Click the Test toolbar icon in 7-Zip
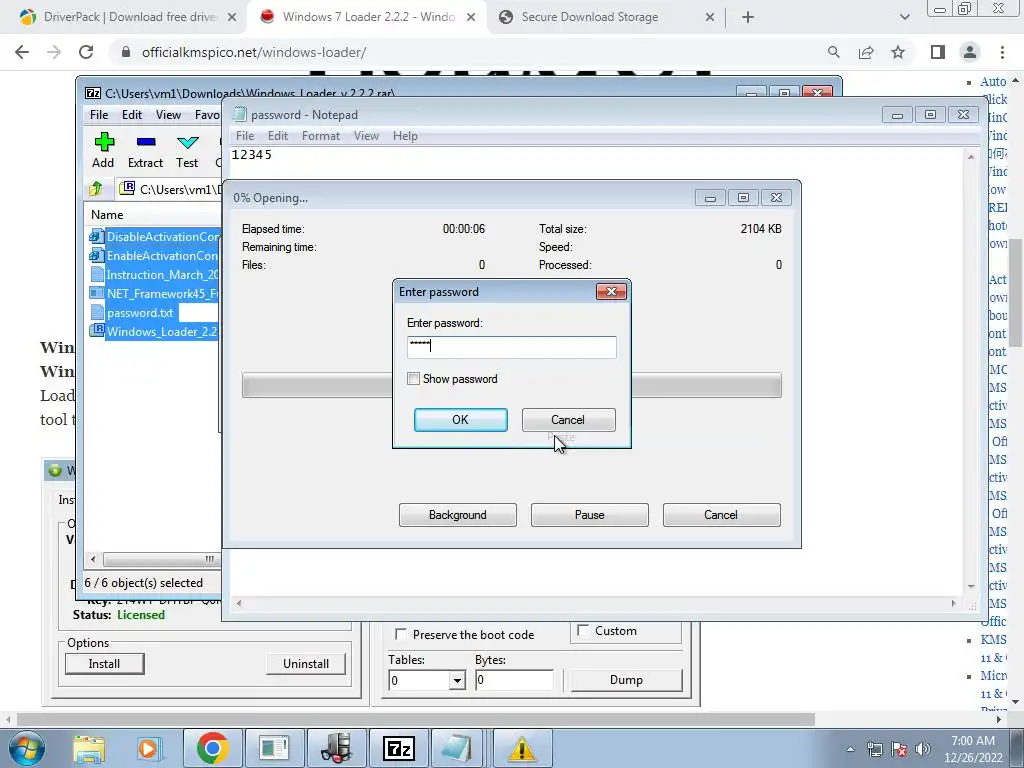This screenshot has width=1024, height=768. pos(187,150)
